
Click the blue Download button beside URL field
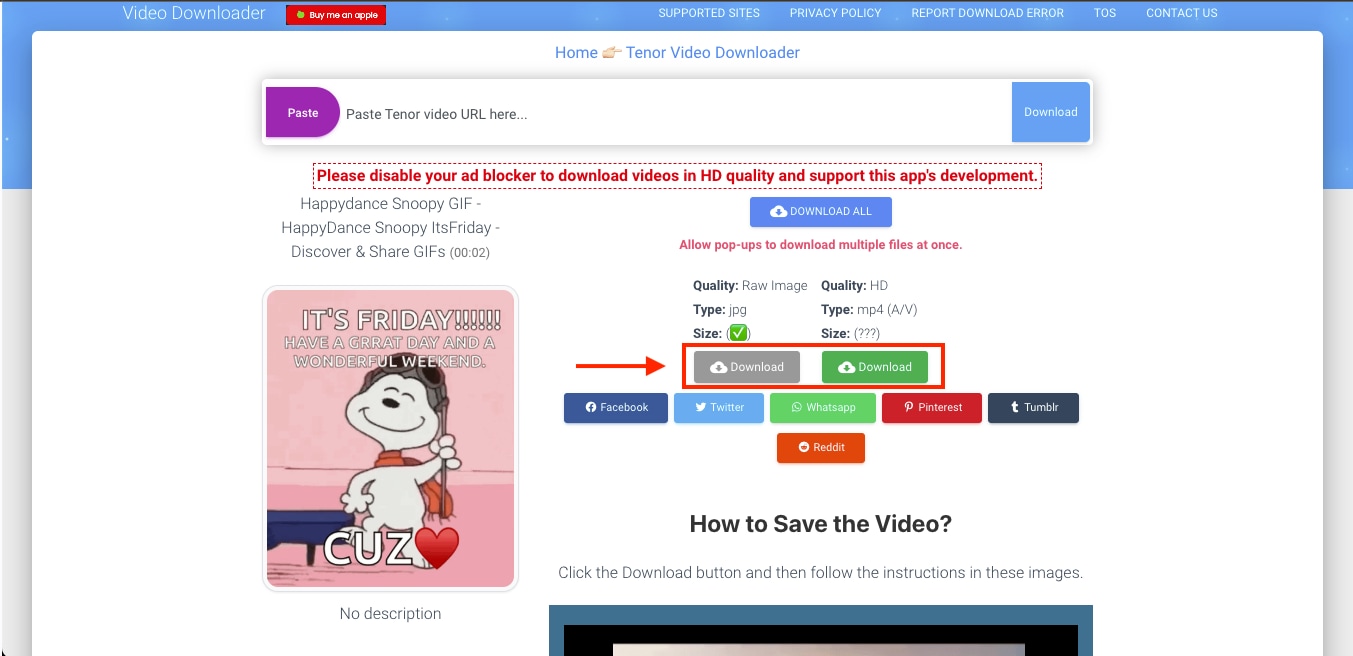[1051, 112]
